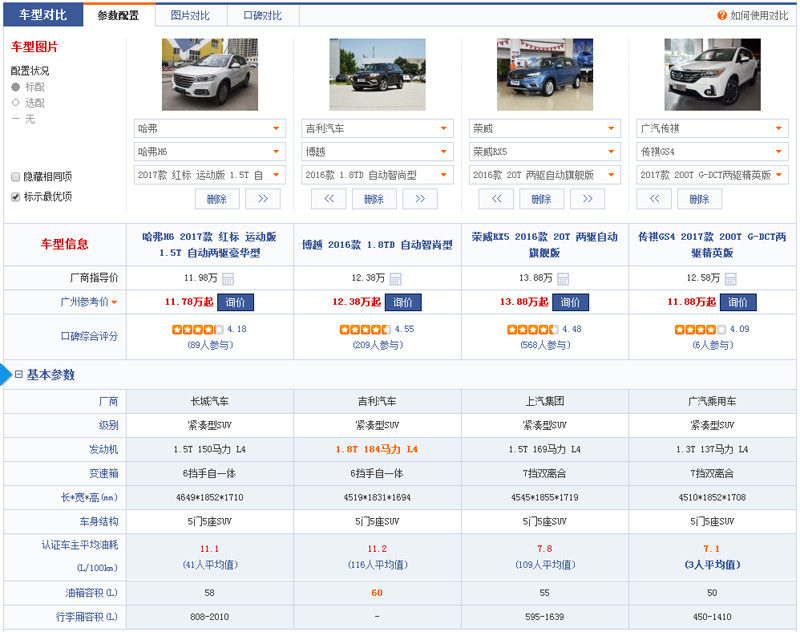
Task: Delete 传祺GS4 from comparison
Action: coord(699,199)
